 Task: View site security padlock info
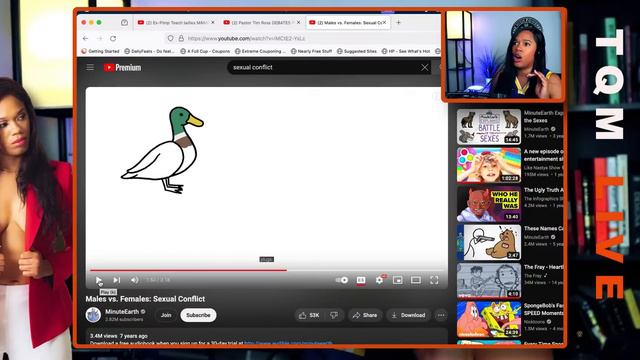click(x=181, y=38)
